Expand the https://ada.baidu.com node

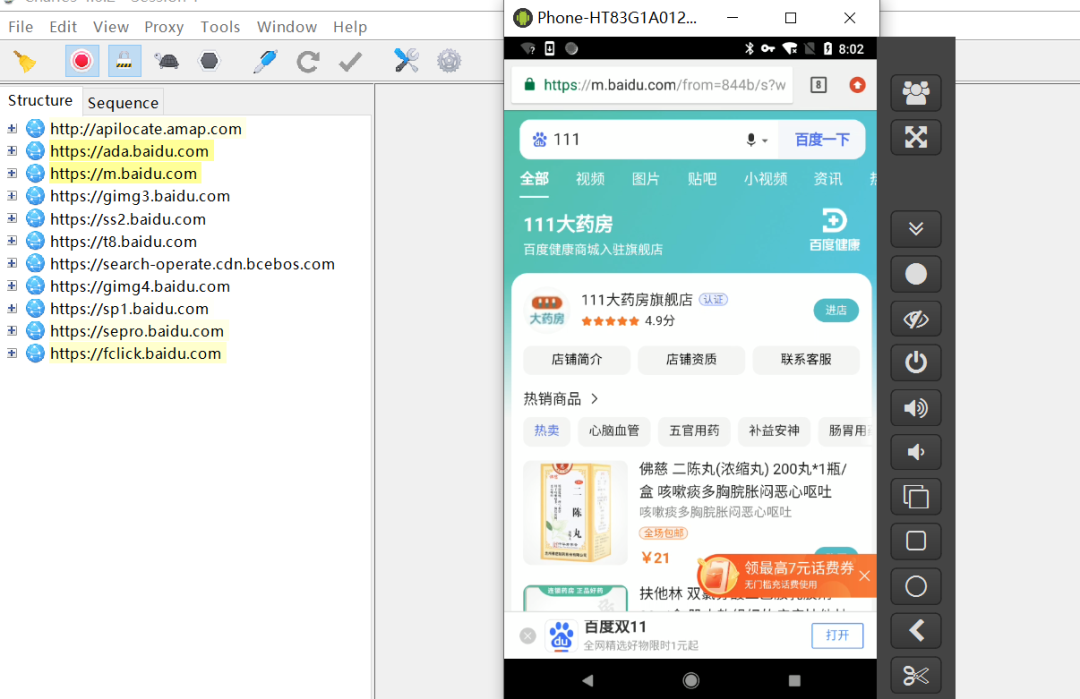[12, 151]
